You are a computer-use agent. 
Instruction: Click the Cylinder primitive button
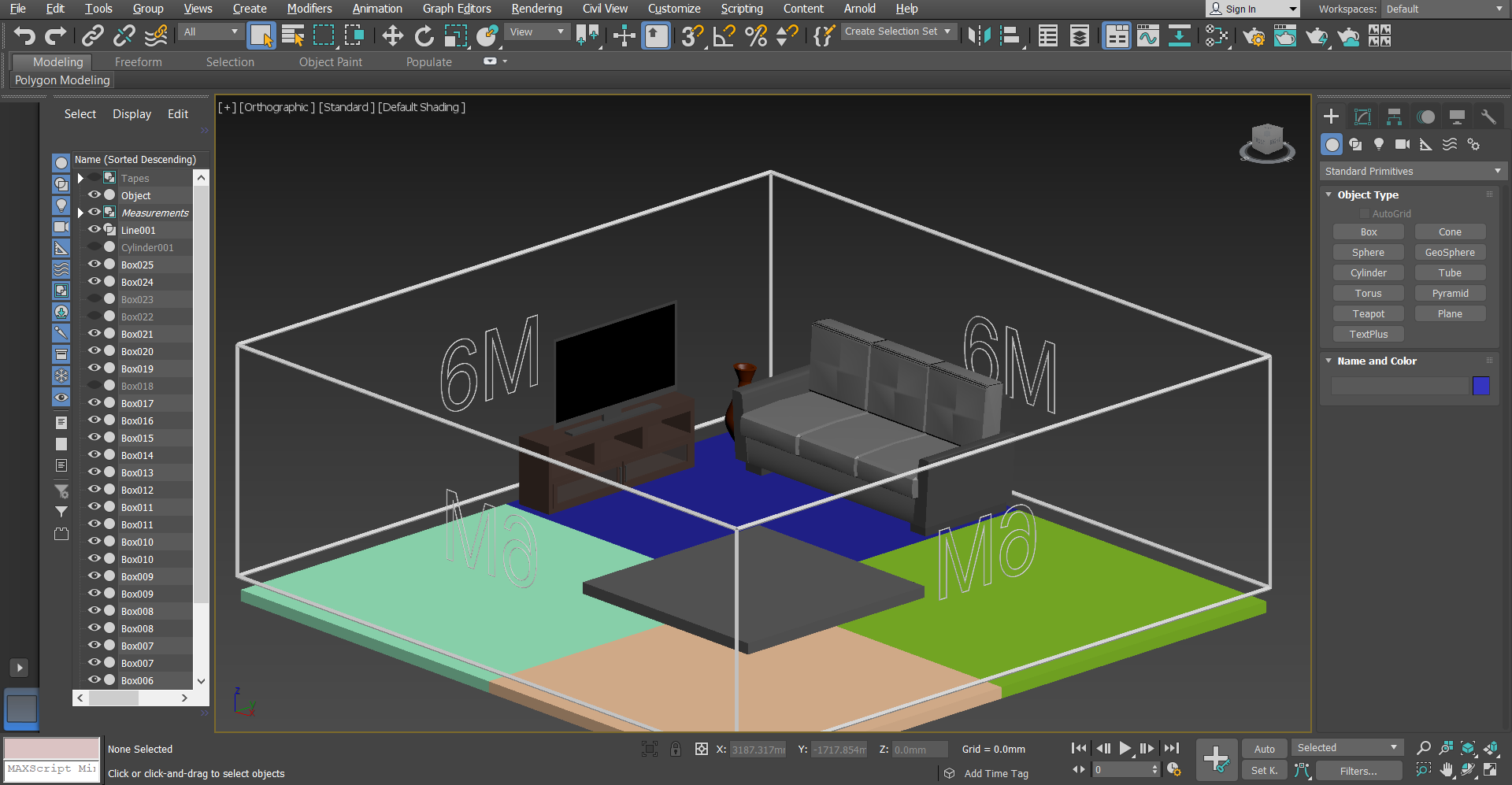[x=1368, y=272]
